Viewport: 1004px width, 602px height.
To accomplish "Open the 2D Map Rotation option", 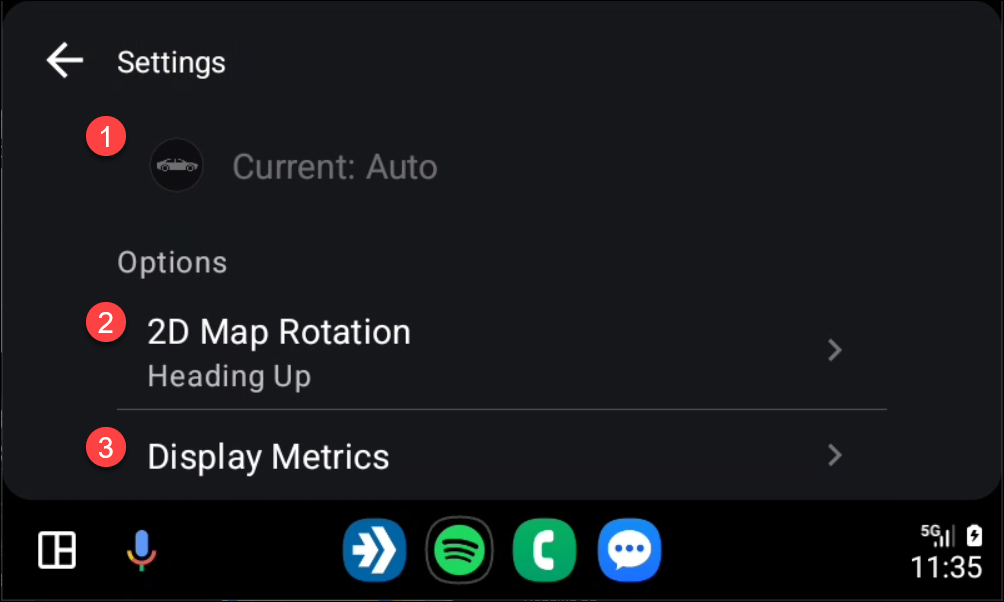I will [279, 332].
